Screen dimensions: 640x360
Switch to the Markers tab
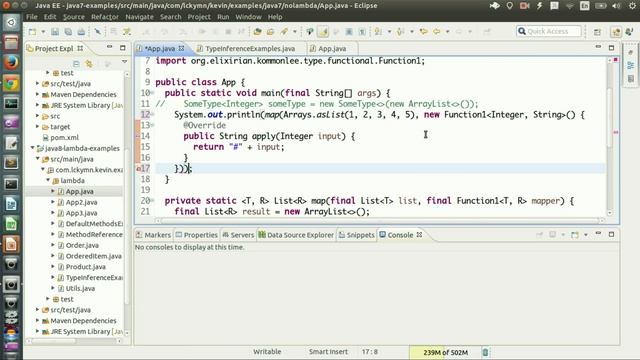coord(153,235)
